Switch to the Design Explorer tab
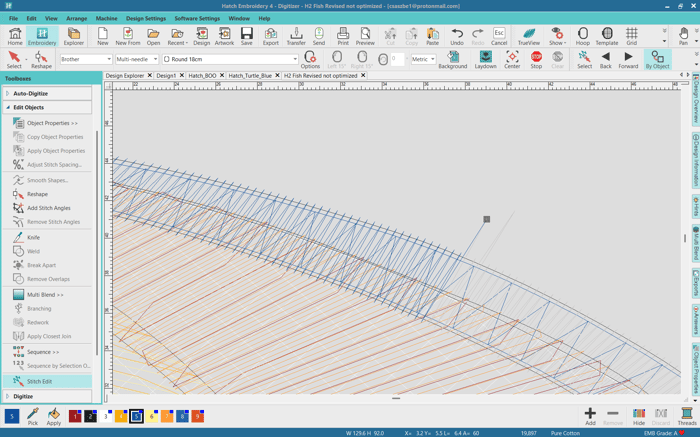The height and width of the screenshot is (437, 700). (125, 75)
